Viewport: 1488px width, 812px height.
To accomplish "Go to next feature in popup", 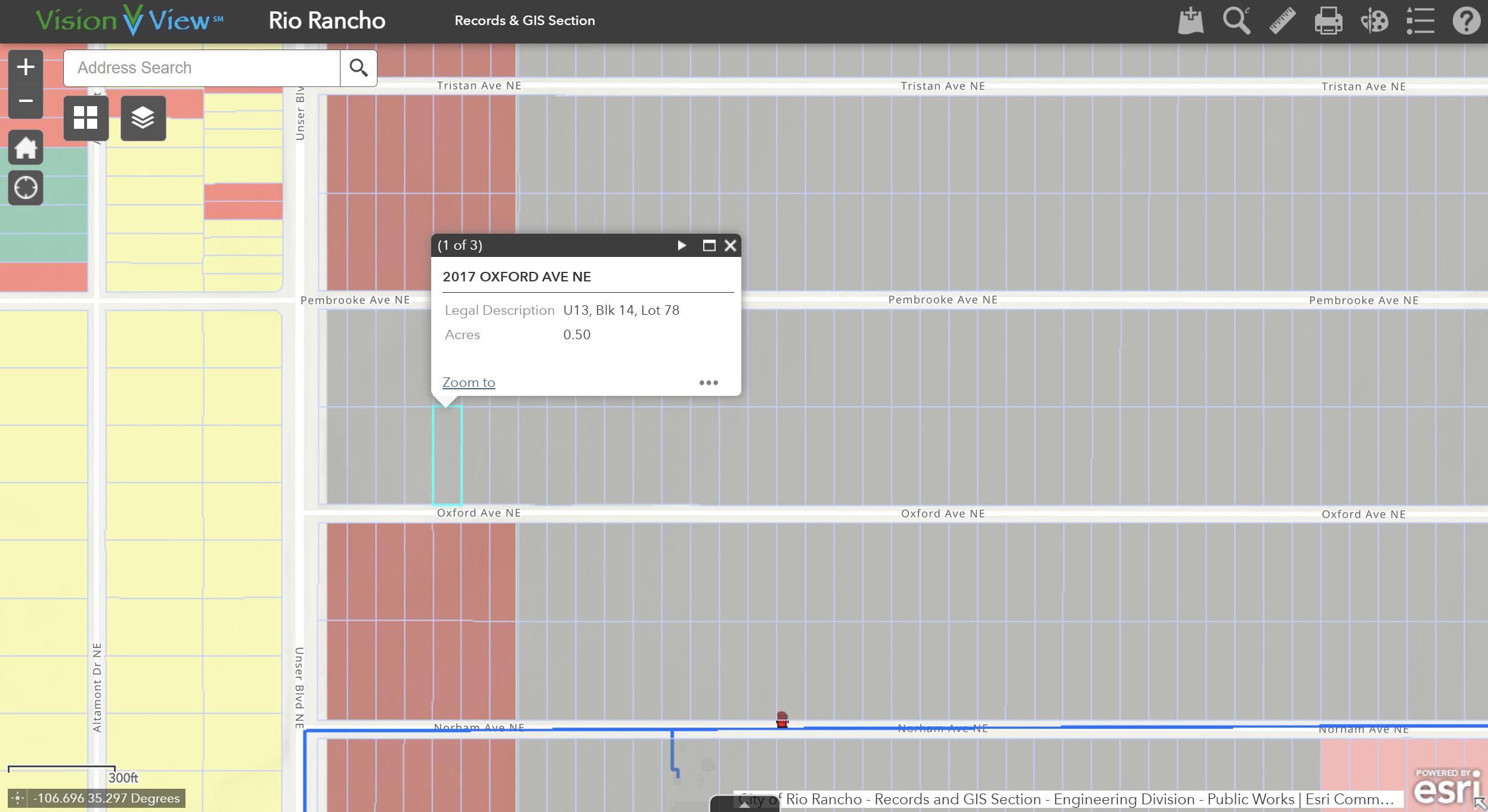I will tap(682, 246).
